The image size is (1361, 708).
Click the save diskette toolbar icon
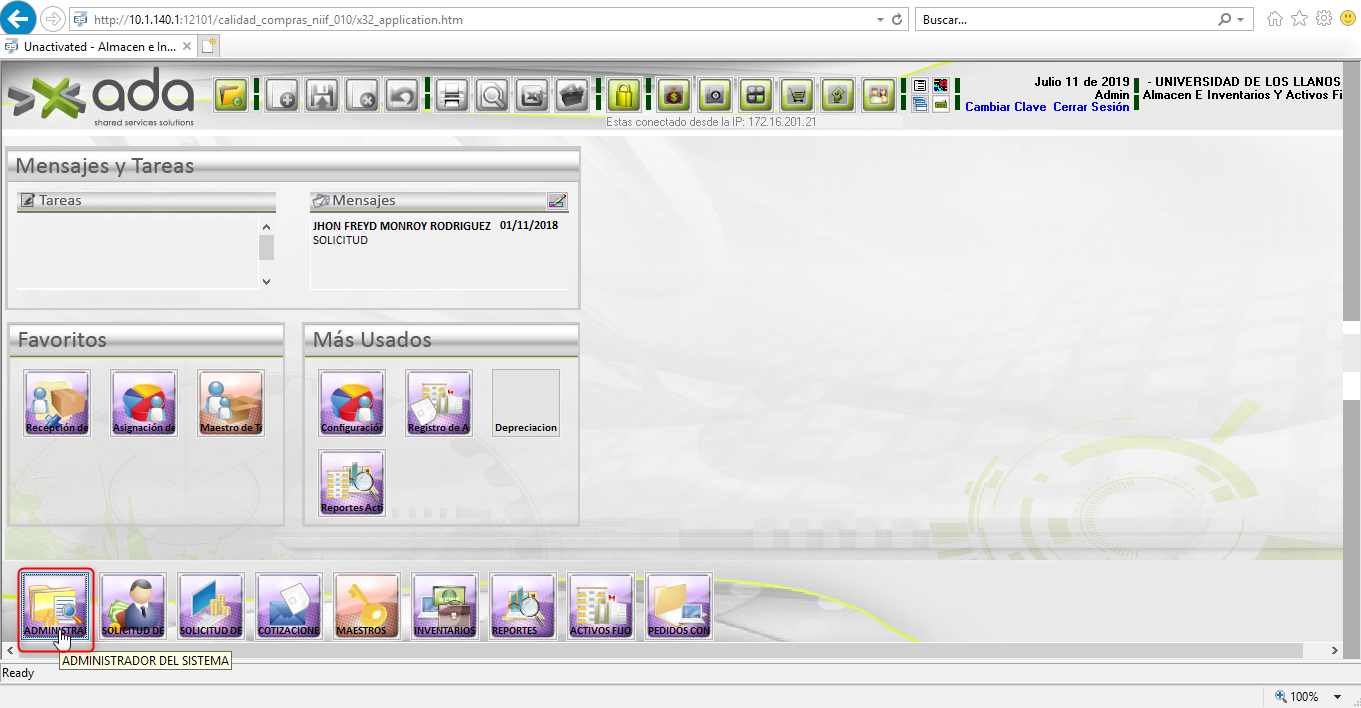322,96
